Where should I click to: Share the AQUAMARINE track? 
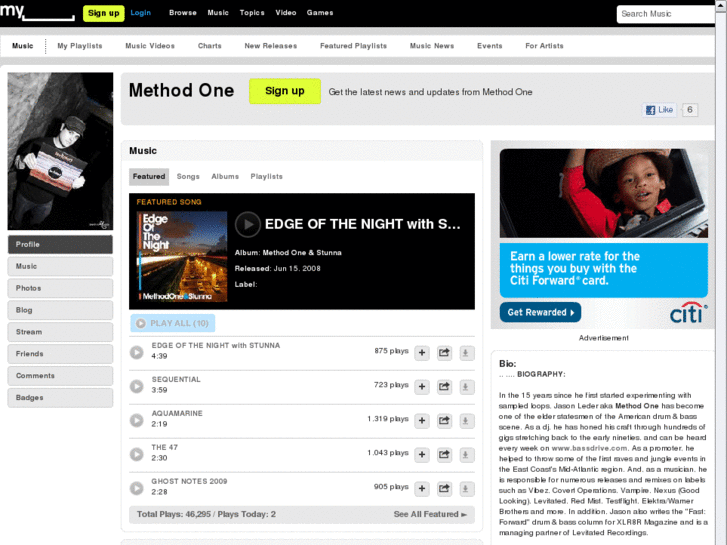[444, 421]
